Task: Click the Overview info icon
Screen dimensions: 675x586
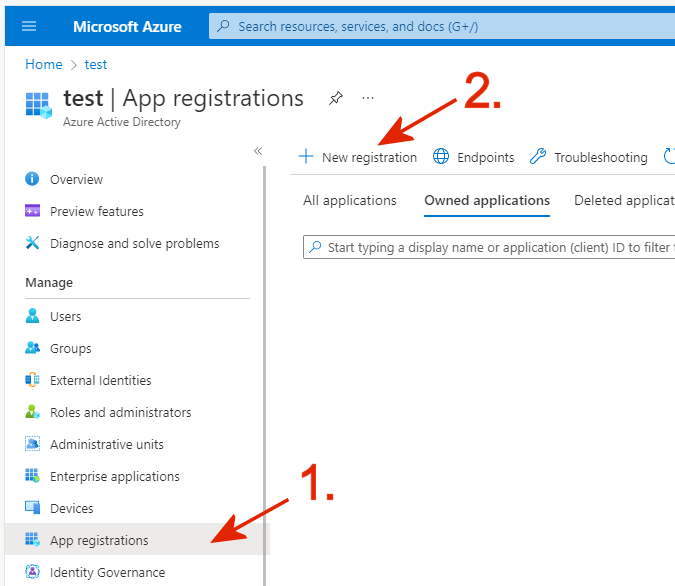Action: click(32, 179)
